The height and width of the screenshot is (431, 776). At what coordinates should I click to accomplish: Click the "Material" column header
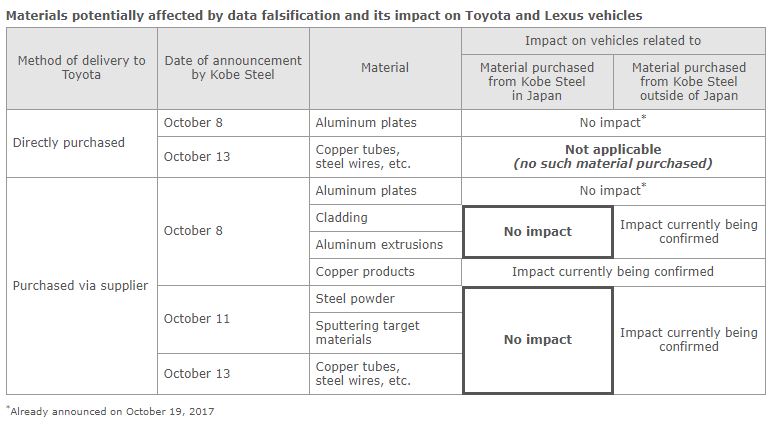(385, 68)
